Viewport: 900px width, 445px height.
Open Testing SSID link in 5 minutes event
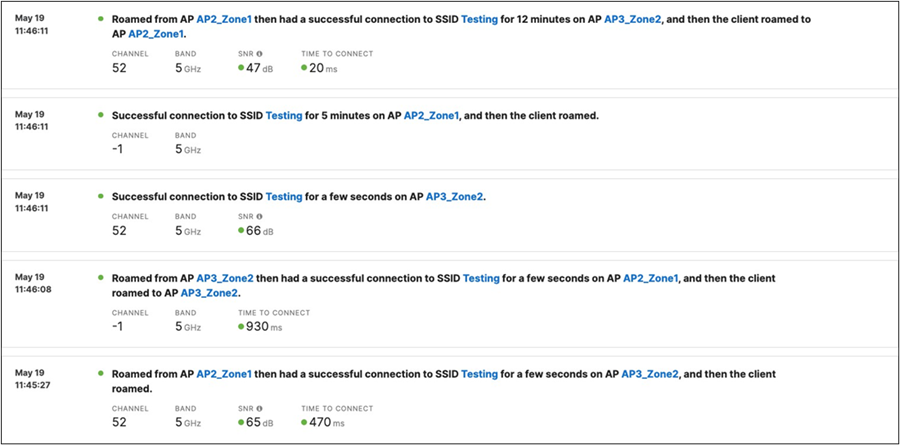pyautogui.click(x=284, y=115)
